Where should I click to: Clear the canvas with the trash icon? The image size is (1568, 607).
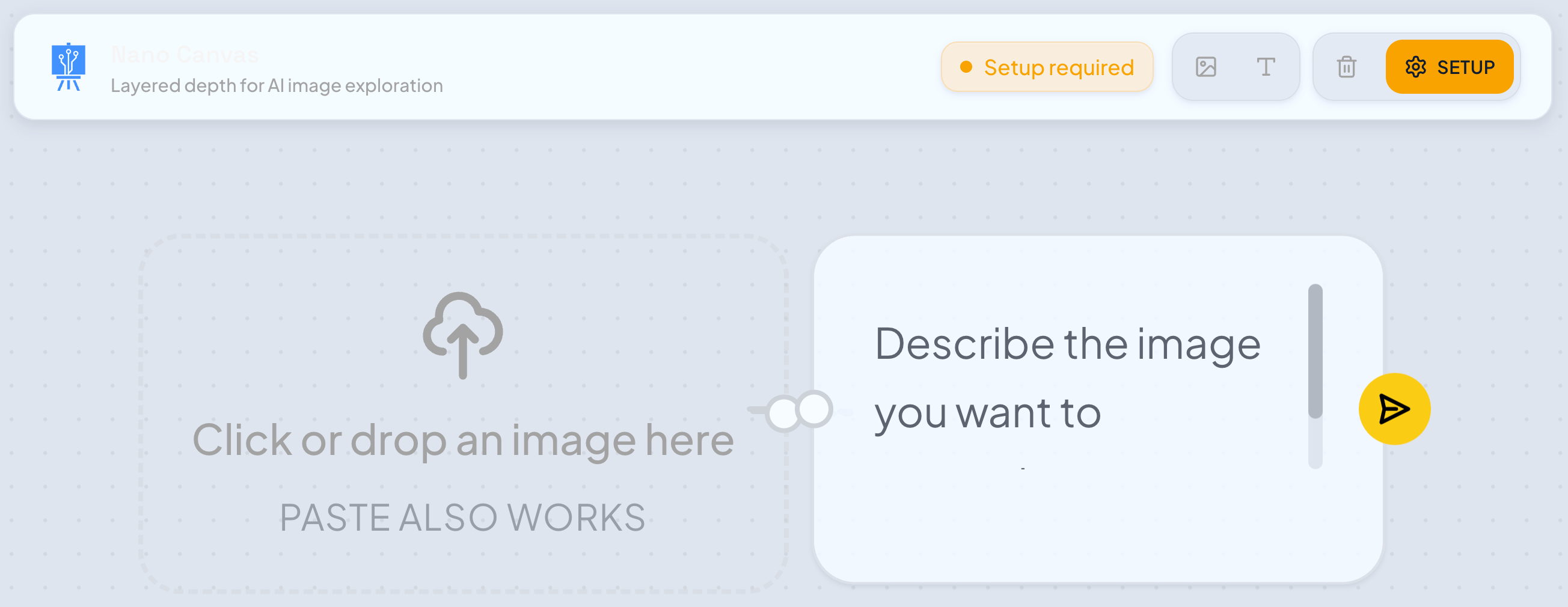click(1346, 67)
